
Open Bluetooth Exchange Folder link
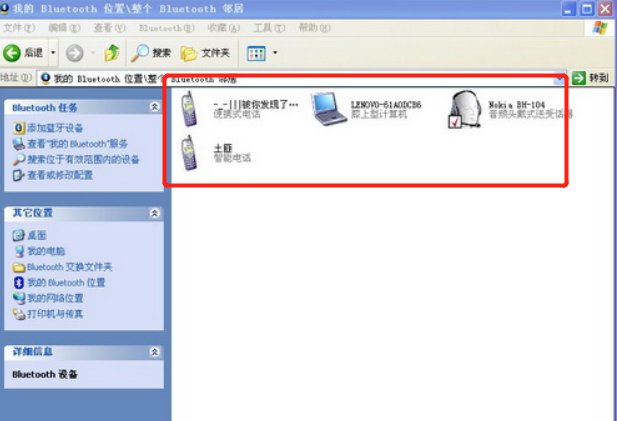[x=70, y=267]
